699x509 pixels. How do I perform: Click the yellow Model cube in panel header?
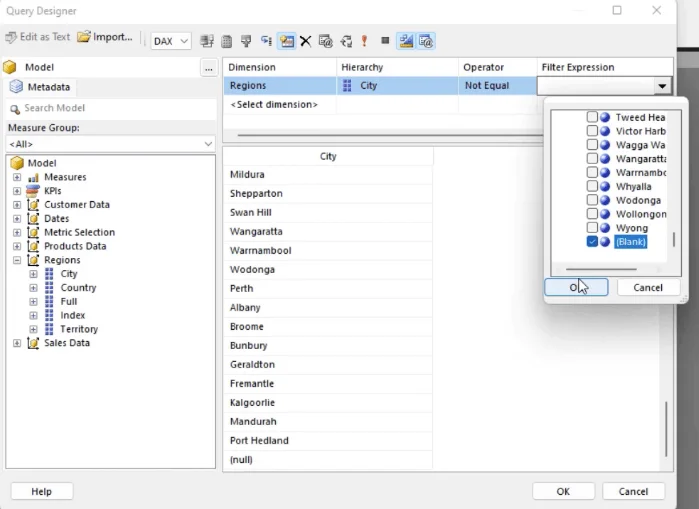tap(10, 67)
